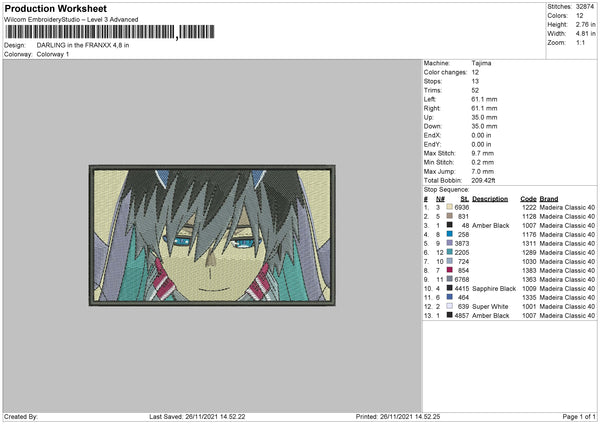Click the St. column header

tap(465, 199)
